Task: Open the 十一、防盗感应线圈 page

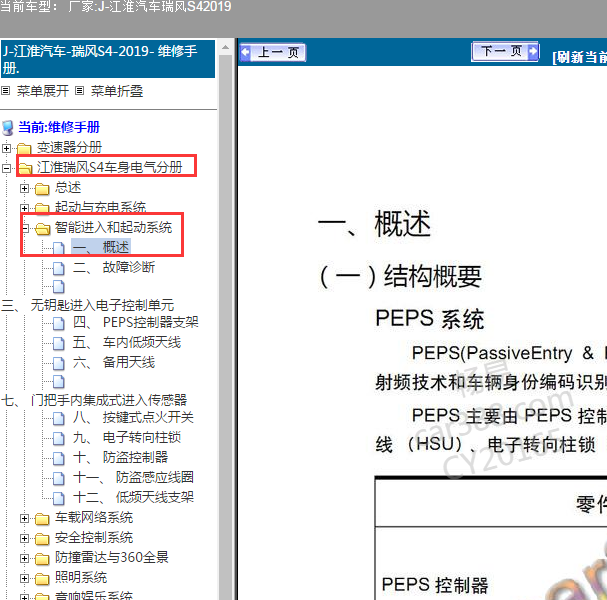Action: click(133, 477)
